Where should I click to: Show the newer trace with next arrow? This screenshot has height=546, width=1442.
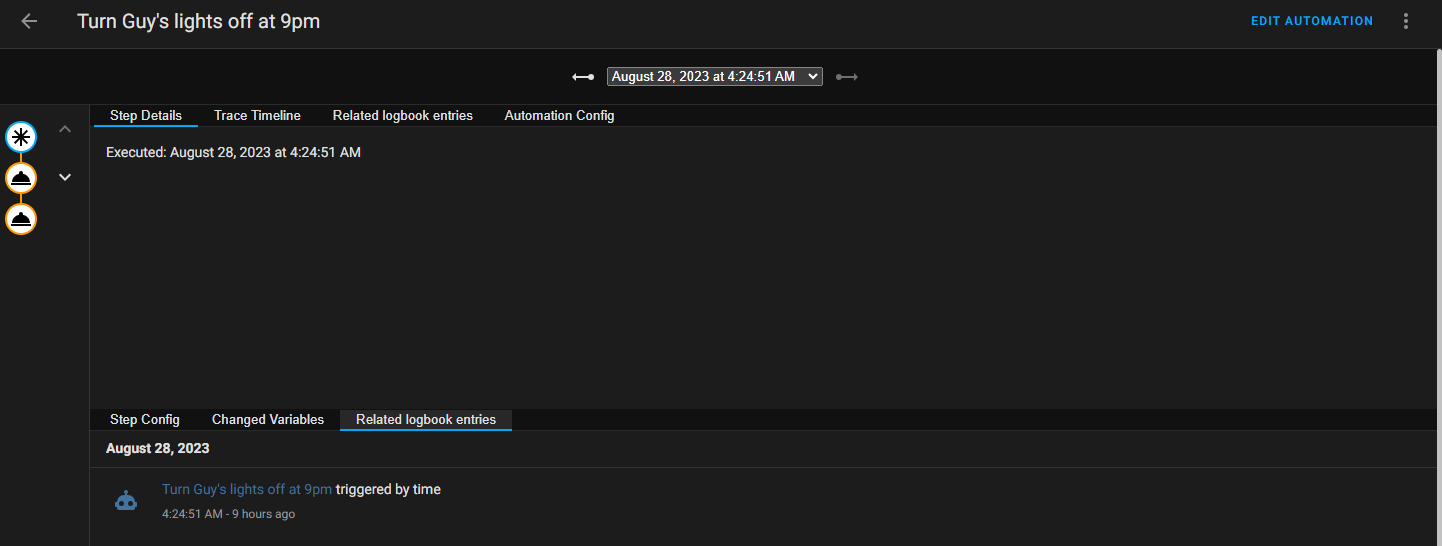click(847, 77)
